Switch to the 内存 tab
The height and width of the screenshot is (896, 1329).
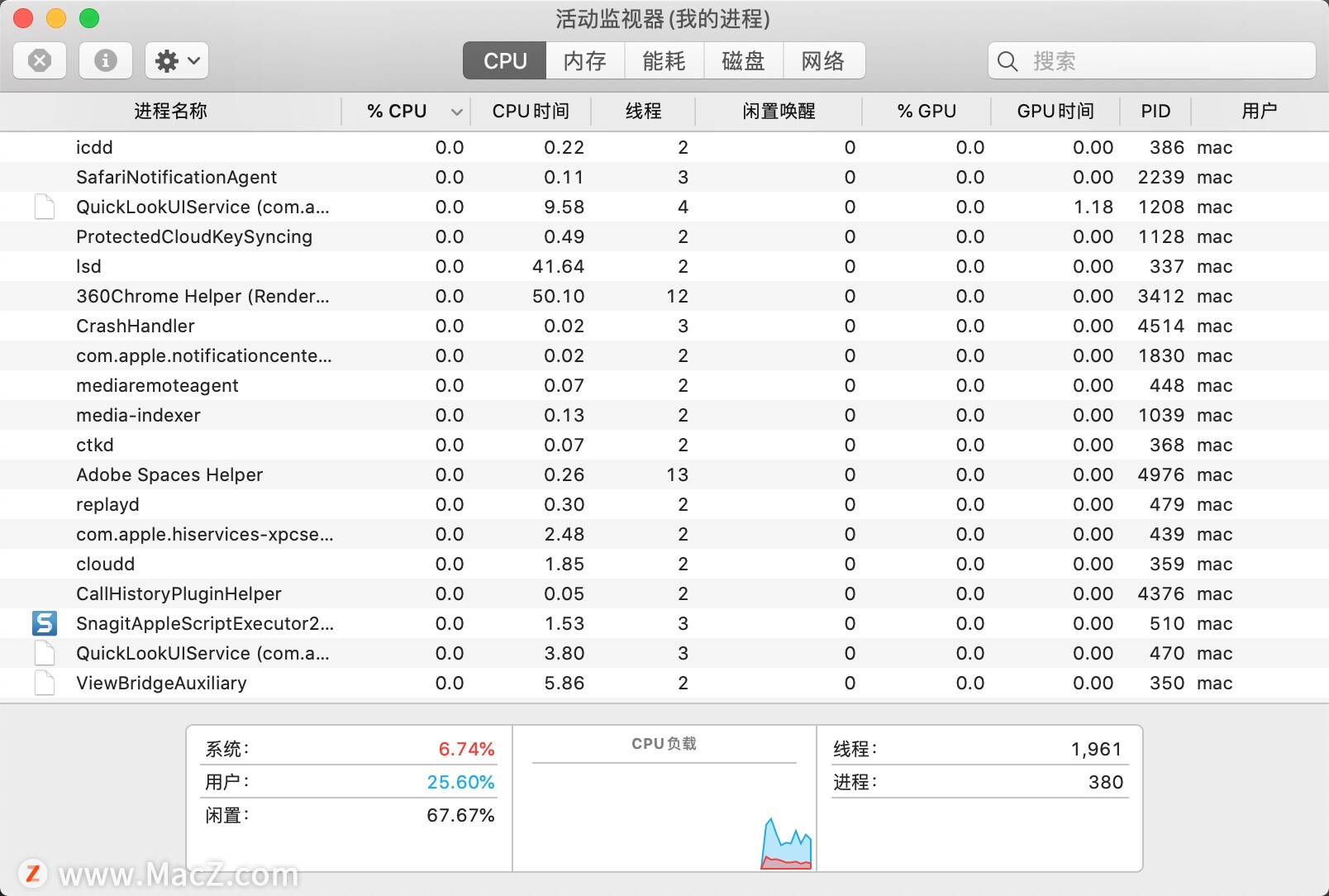[585, 61]
